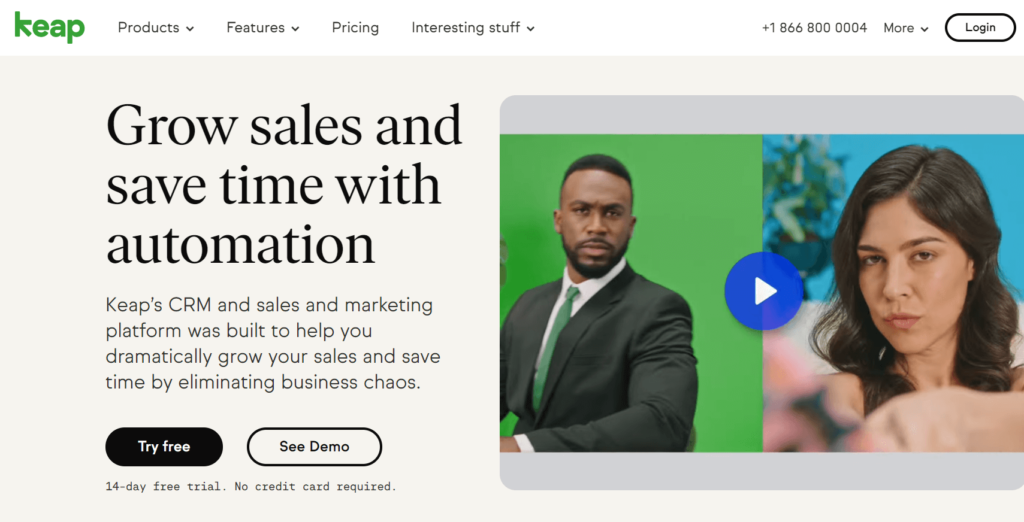
Task: Expand the chevron next to Features
Action: pyautogui.click(x=295, y=29)
